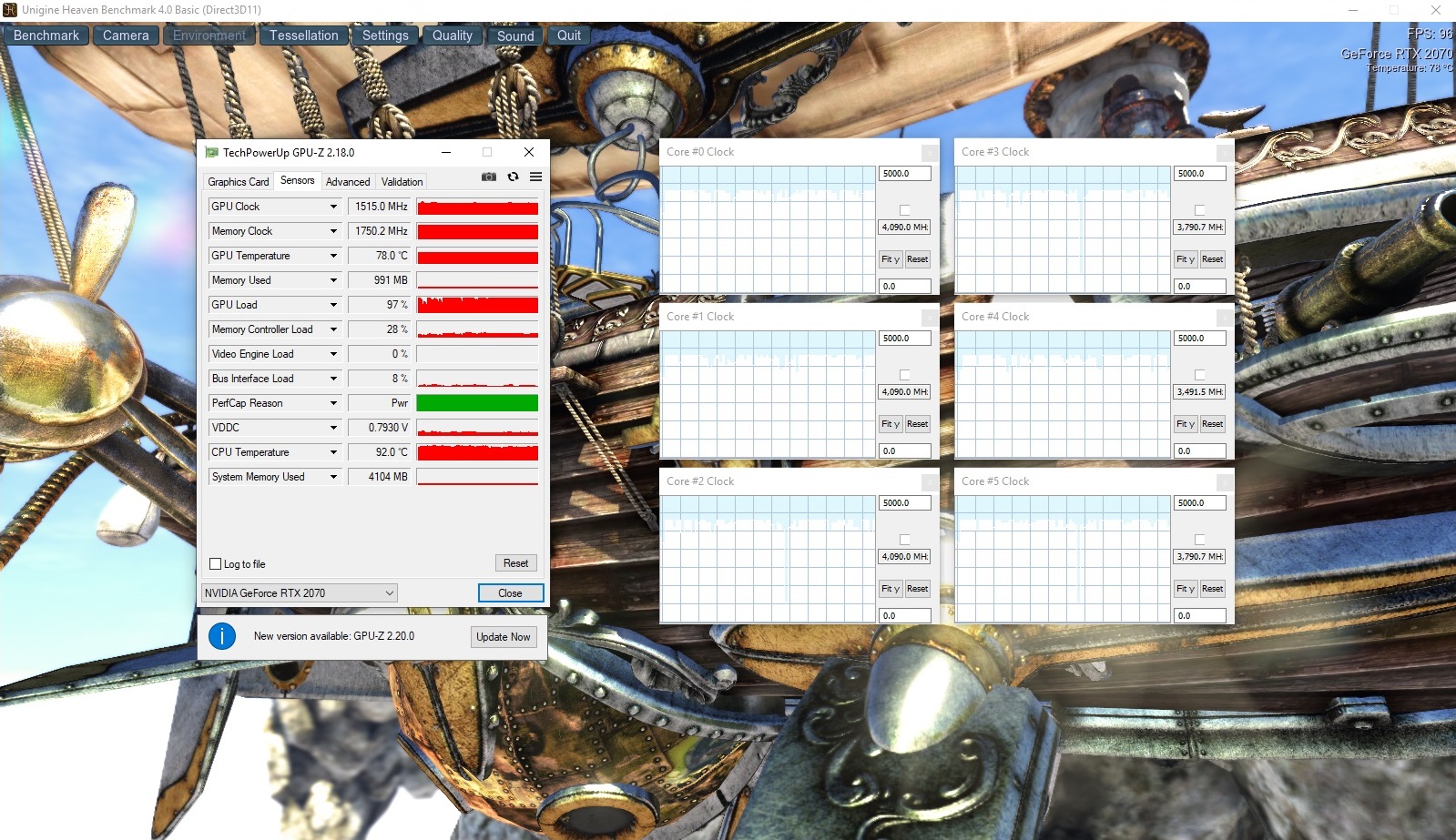Take a GPU-Z screenshot with the camera icon
The width and height of the screenshot is (1456, 840).
[489, 177]
